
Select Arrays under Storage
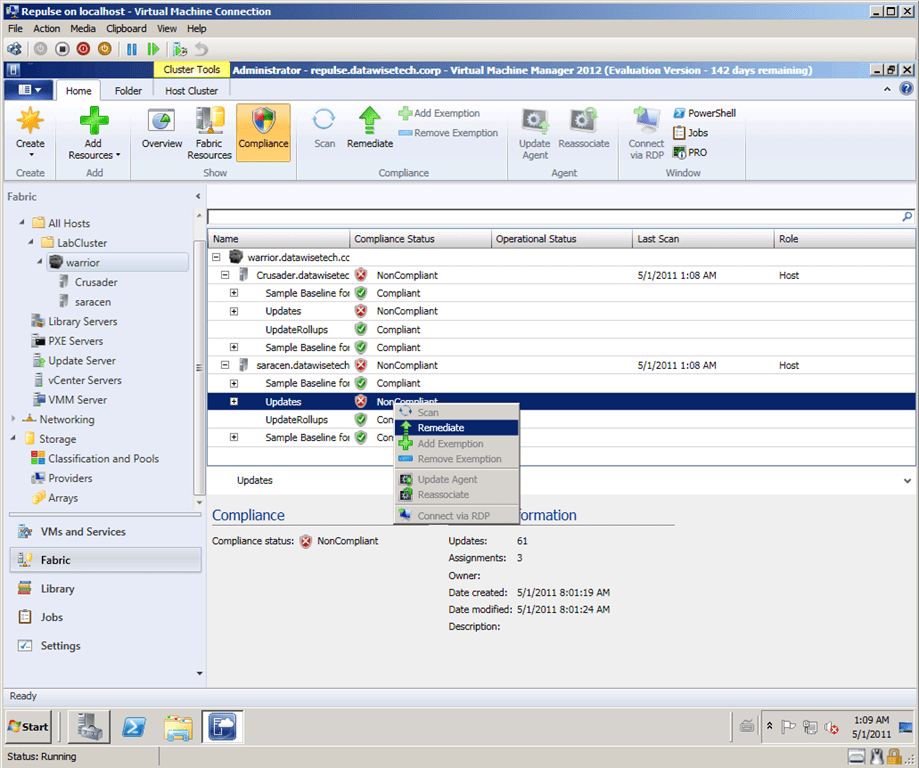[63, 498]
